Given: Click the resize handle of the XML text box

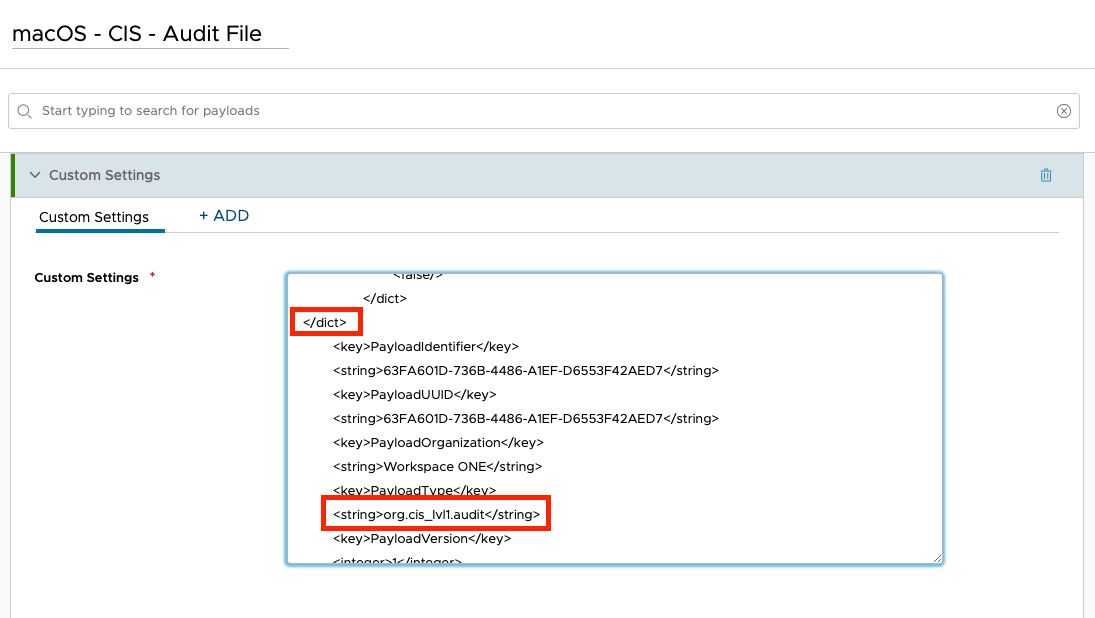Looking at the screenshot, I should [938, 557].
